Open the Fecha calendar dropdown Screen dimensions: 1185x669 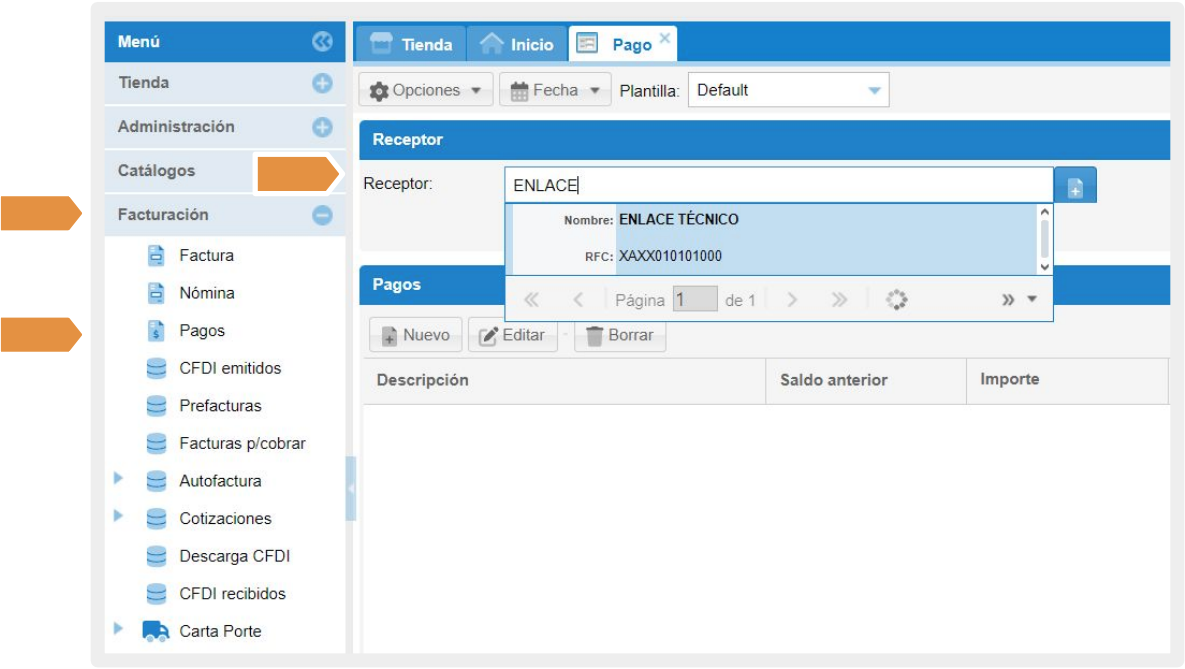point(555,91)
